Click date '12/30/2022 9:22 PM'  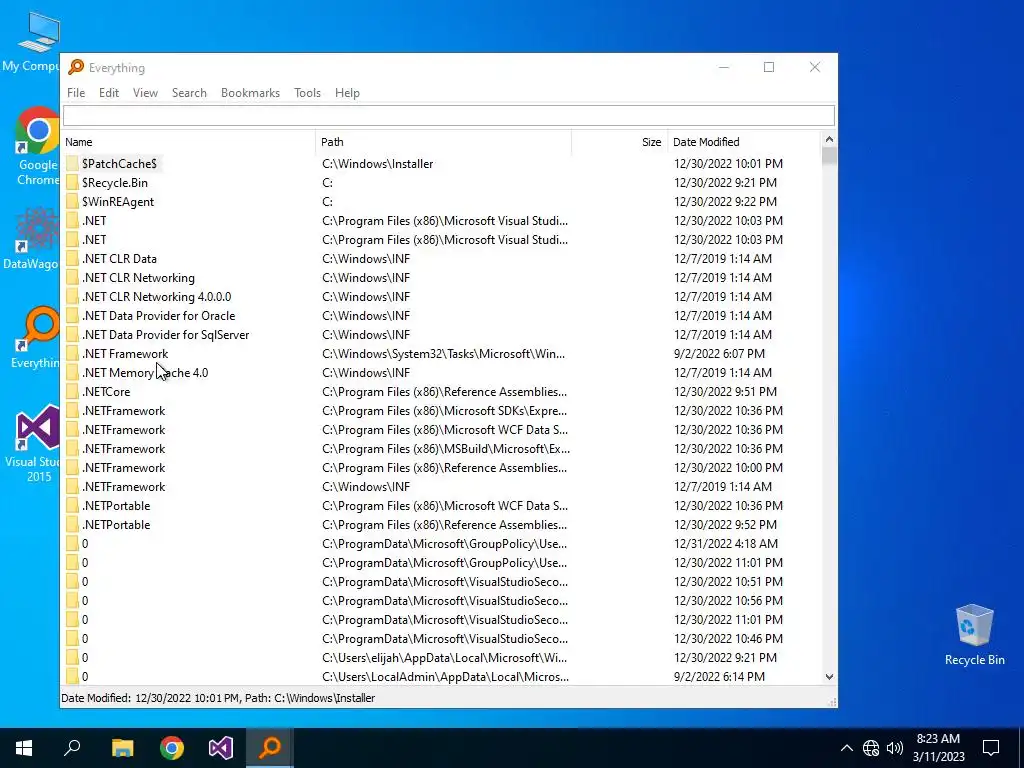tap(725, 202)
